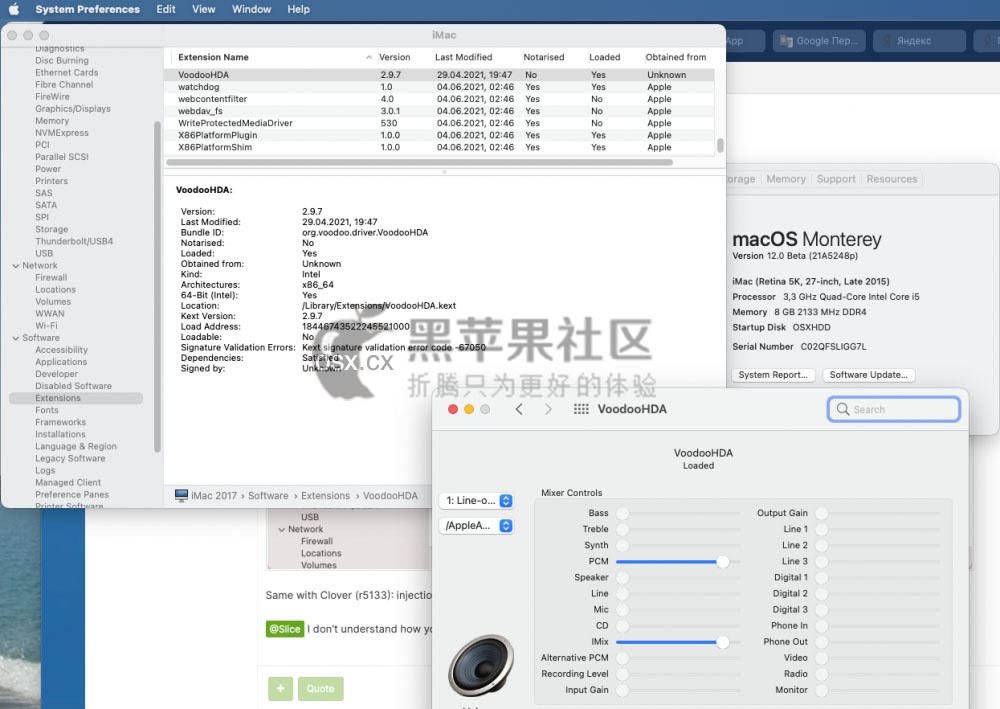Adjust the Bass mixer slider

click(x=678, y=513)
